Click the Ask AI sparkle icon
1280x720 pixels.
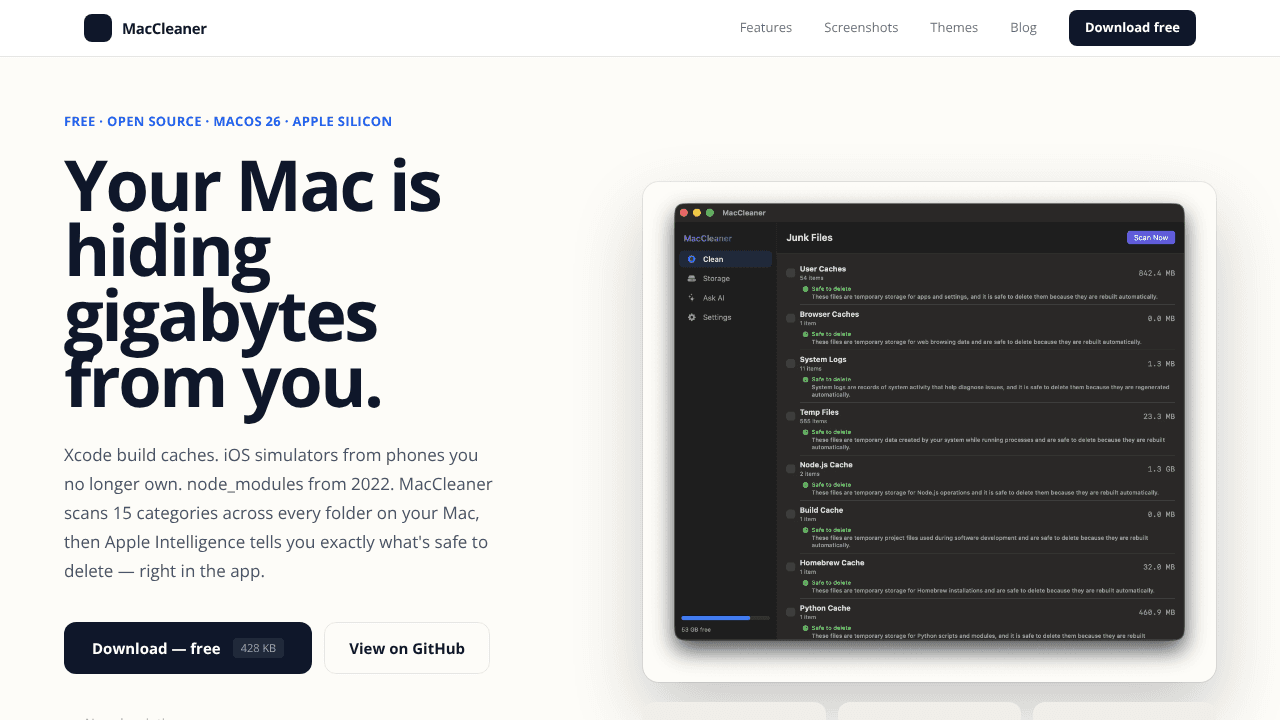tap(692, 298)
